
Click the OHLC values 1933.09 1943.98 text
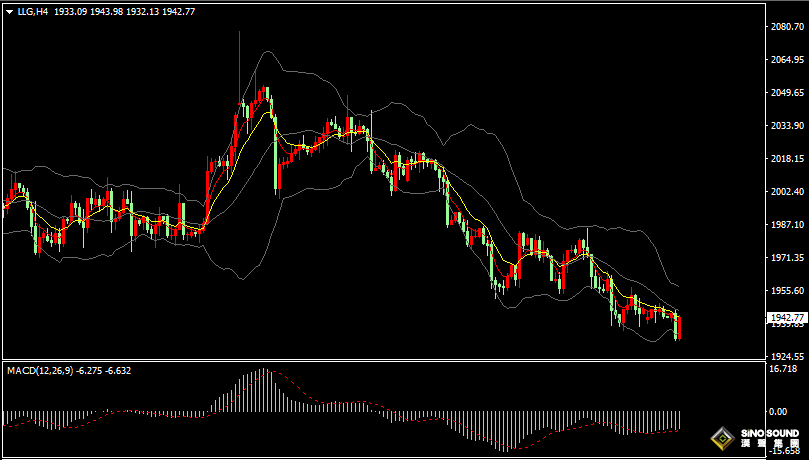coord(88,12)
